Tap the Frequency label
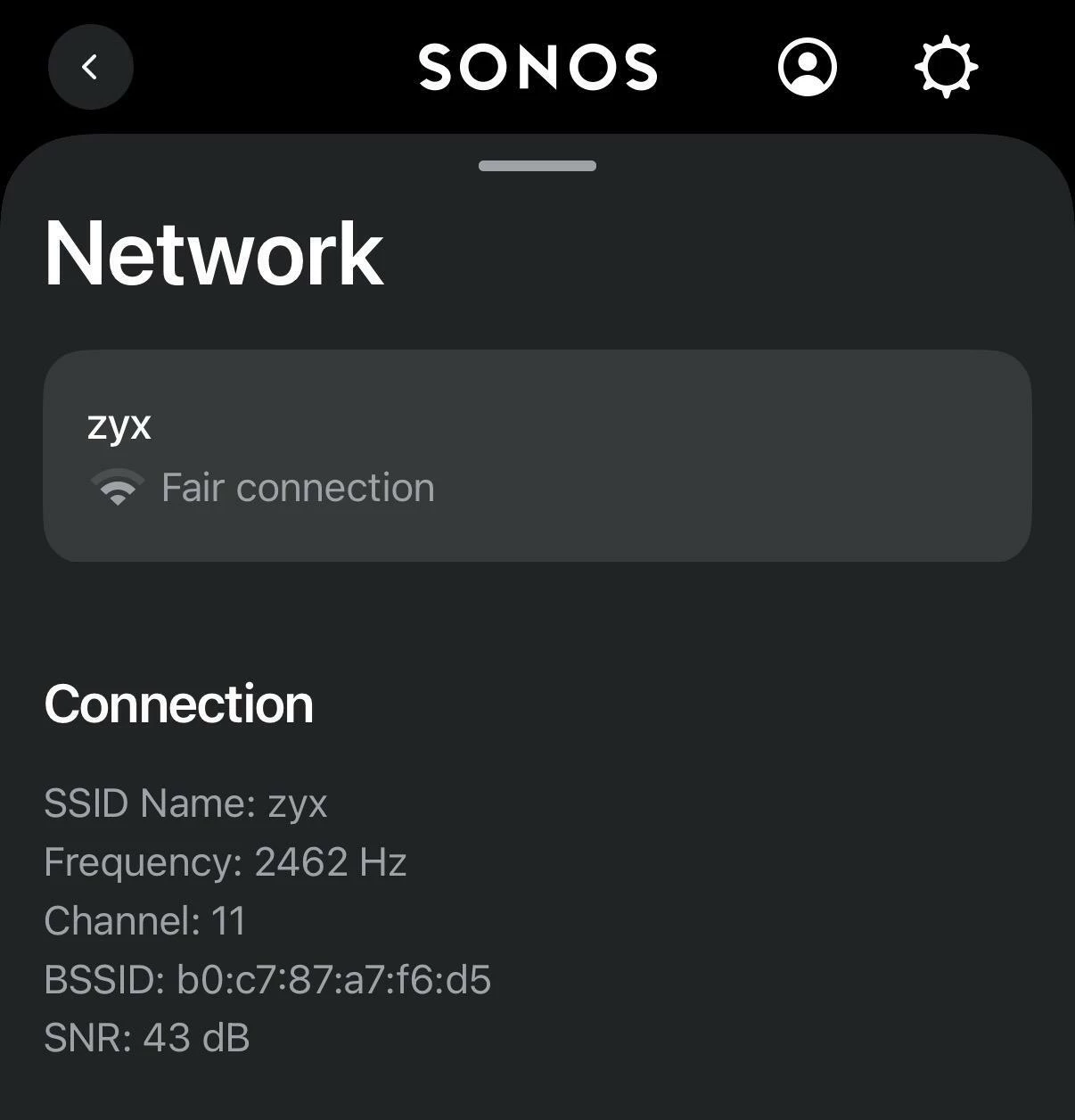Viewport: 1075px width, 1120px height. (x=143, y=862)
